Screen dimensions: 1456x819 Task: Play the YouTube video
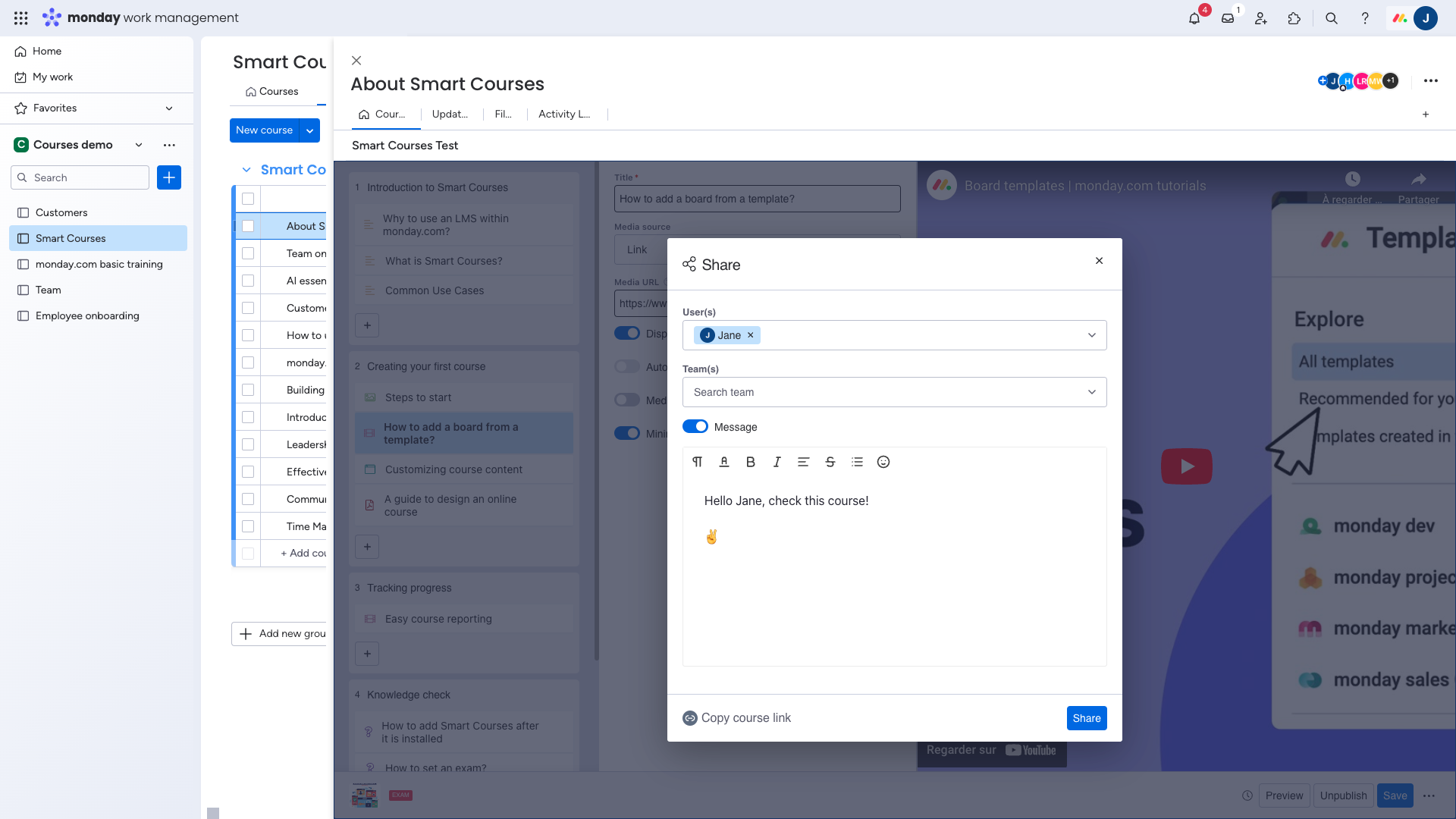tap(1187, 466)
